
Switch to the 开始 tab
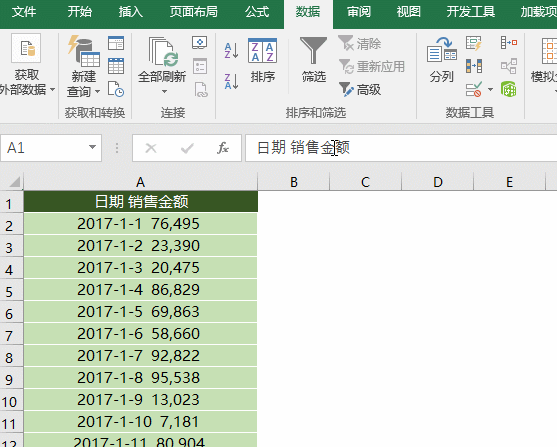[80, 12]
